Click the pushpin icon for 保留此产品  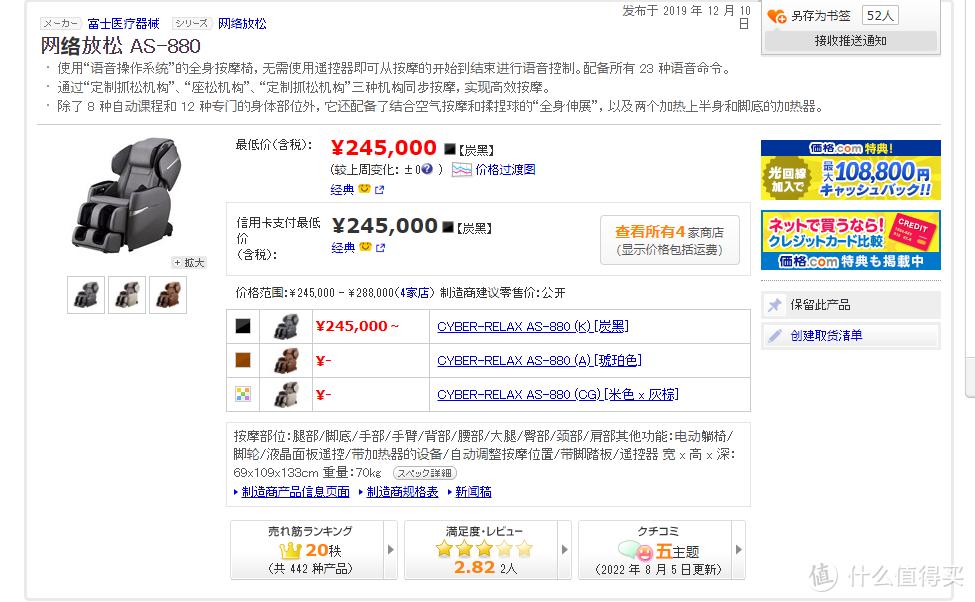click(x=775, y=304)
